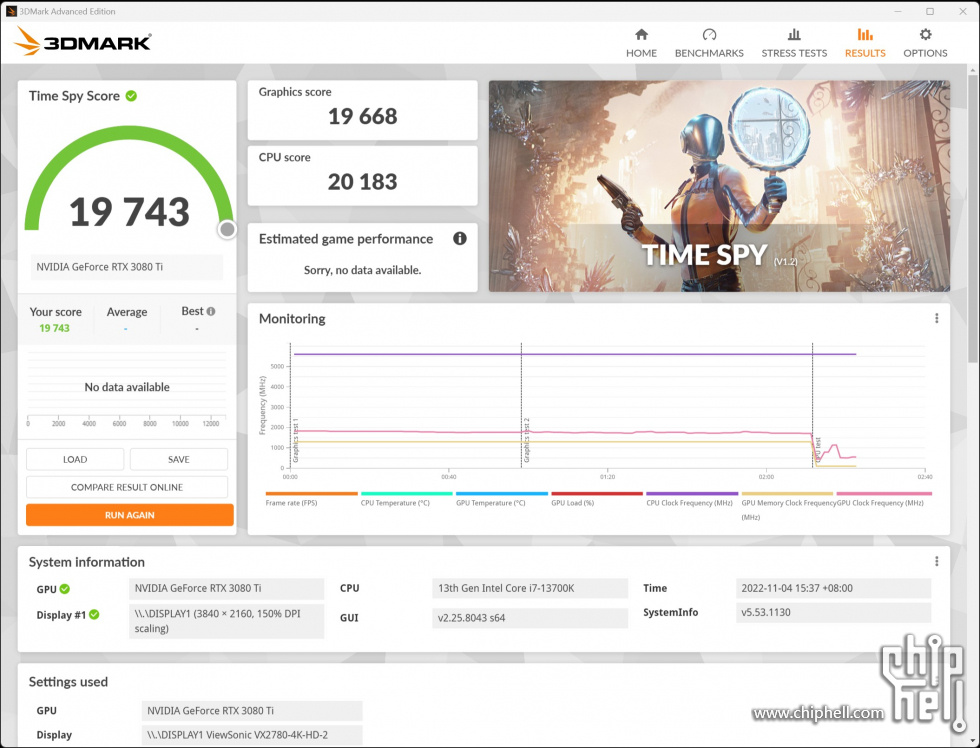
Task: Open the Stress Tests tab
Action: (794, 43)
